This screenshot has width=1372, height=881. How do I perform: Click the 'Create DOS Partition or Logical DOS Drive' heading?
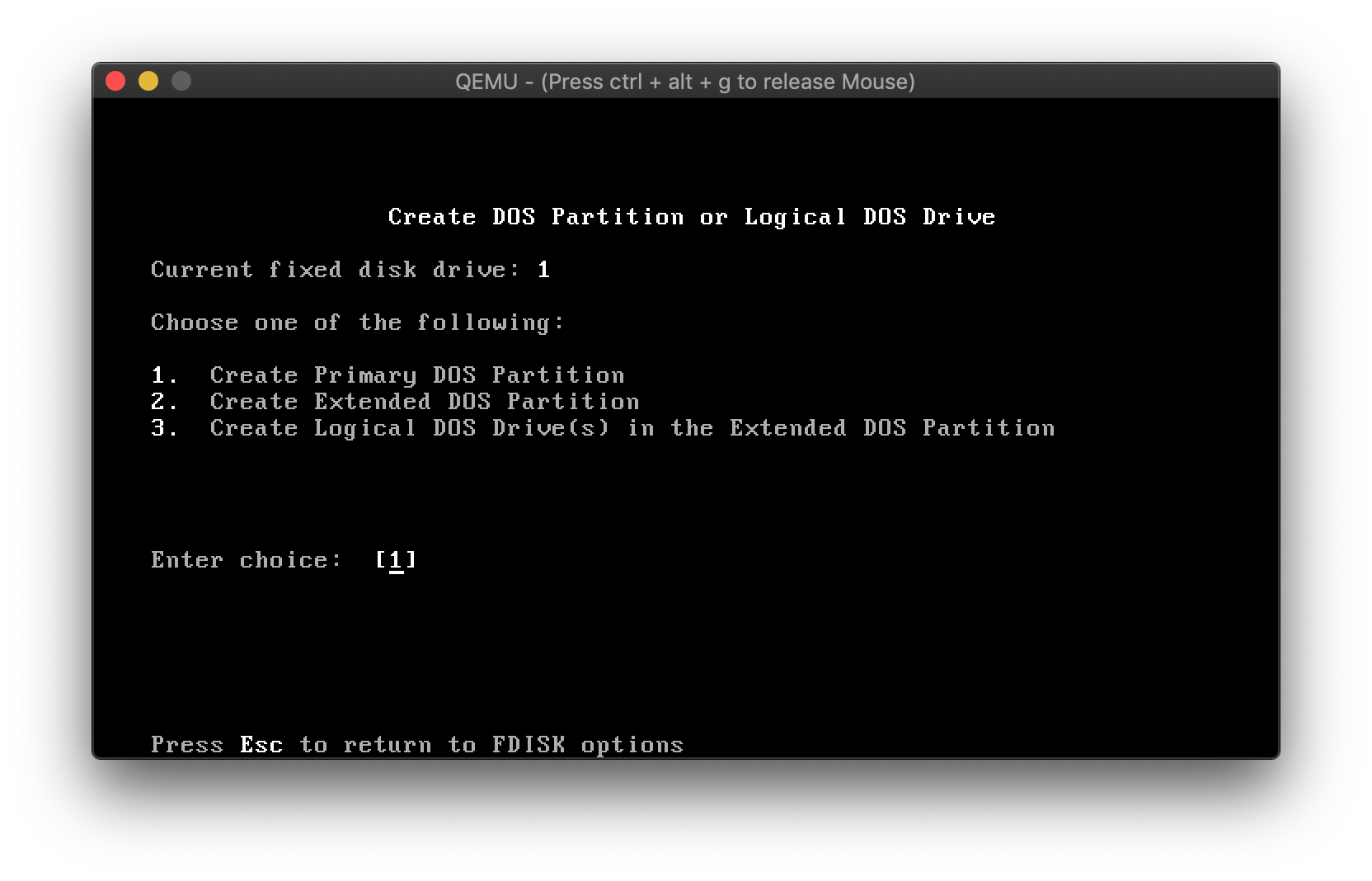tap(692, 217)
